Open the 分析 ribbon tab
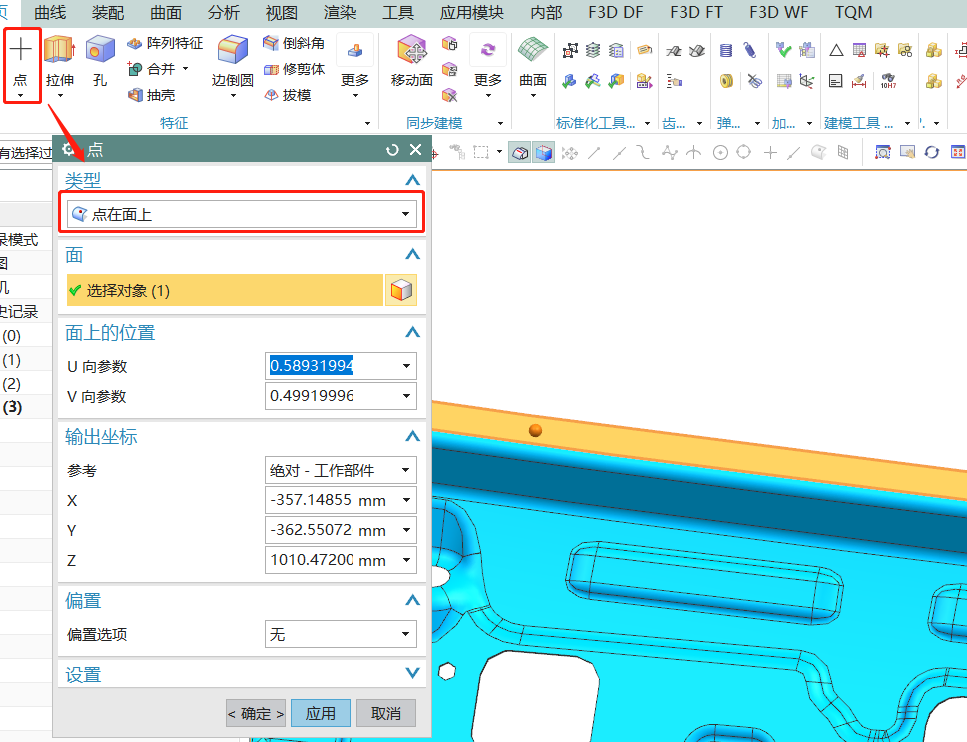The width and height of the screenshot is (967, 742). click(x=223, y=12)
